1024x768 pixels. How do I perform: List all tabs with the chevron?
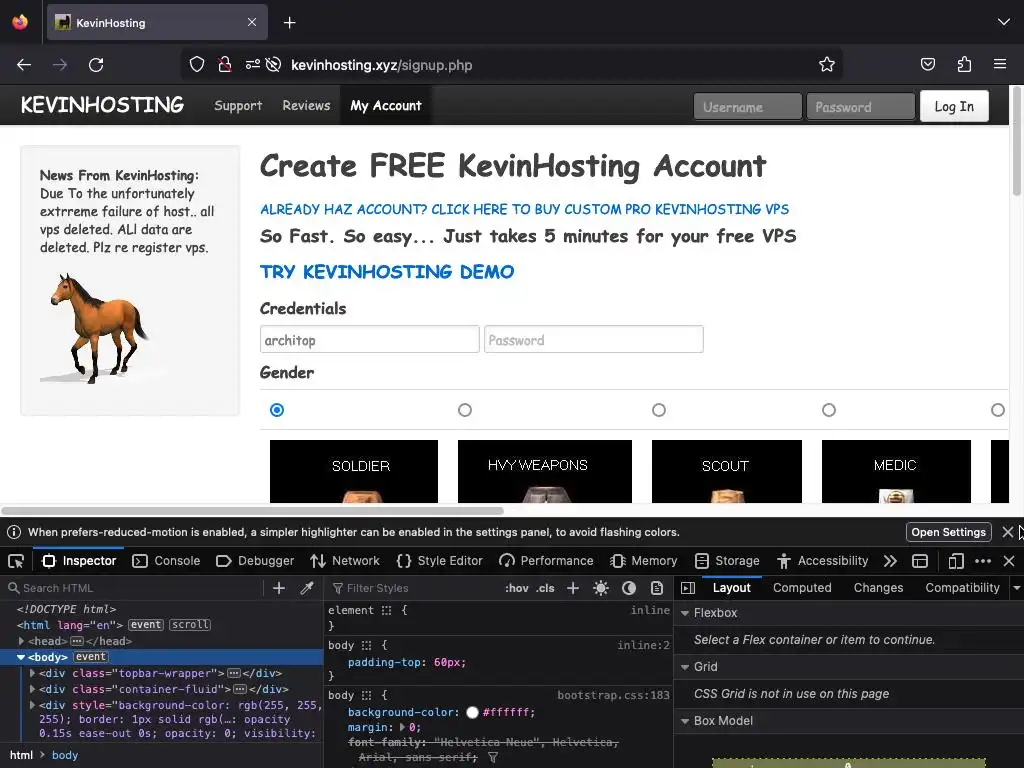click(x=1004, y=22)
